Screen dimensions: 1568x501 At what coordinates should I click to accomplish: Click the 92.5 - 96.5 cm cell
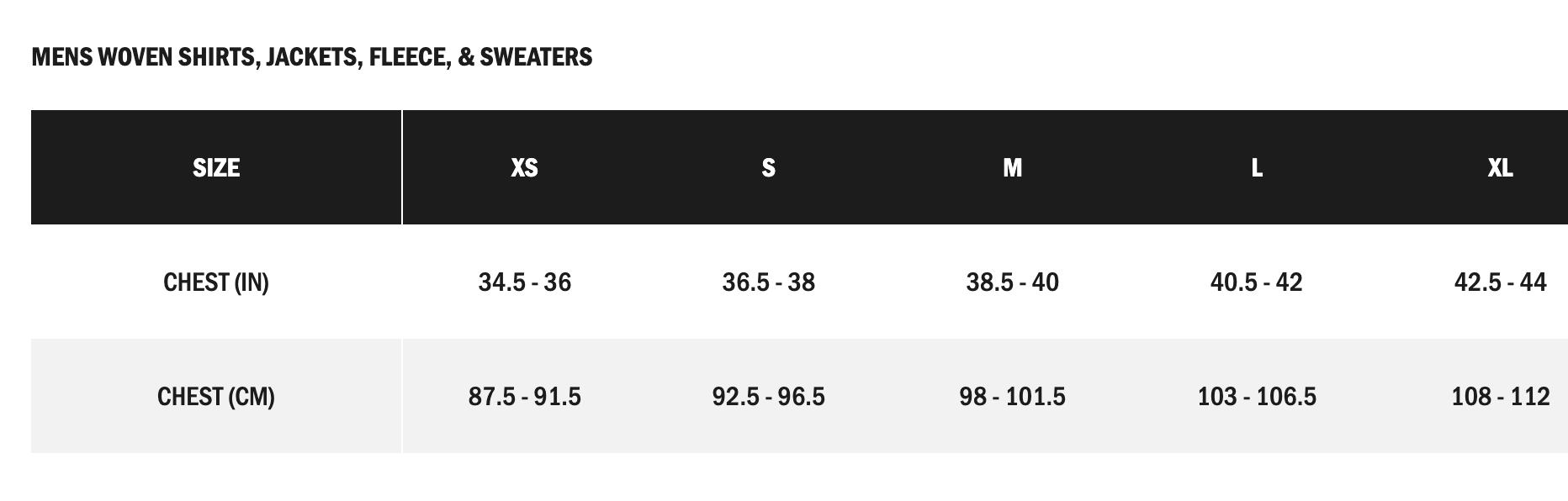coord(768,397)
